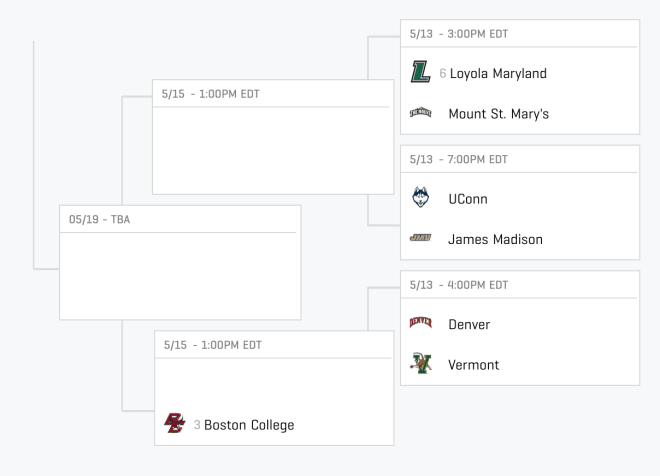
Task: Select the UConn team name
Action: (468, 199)
